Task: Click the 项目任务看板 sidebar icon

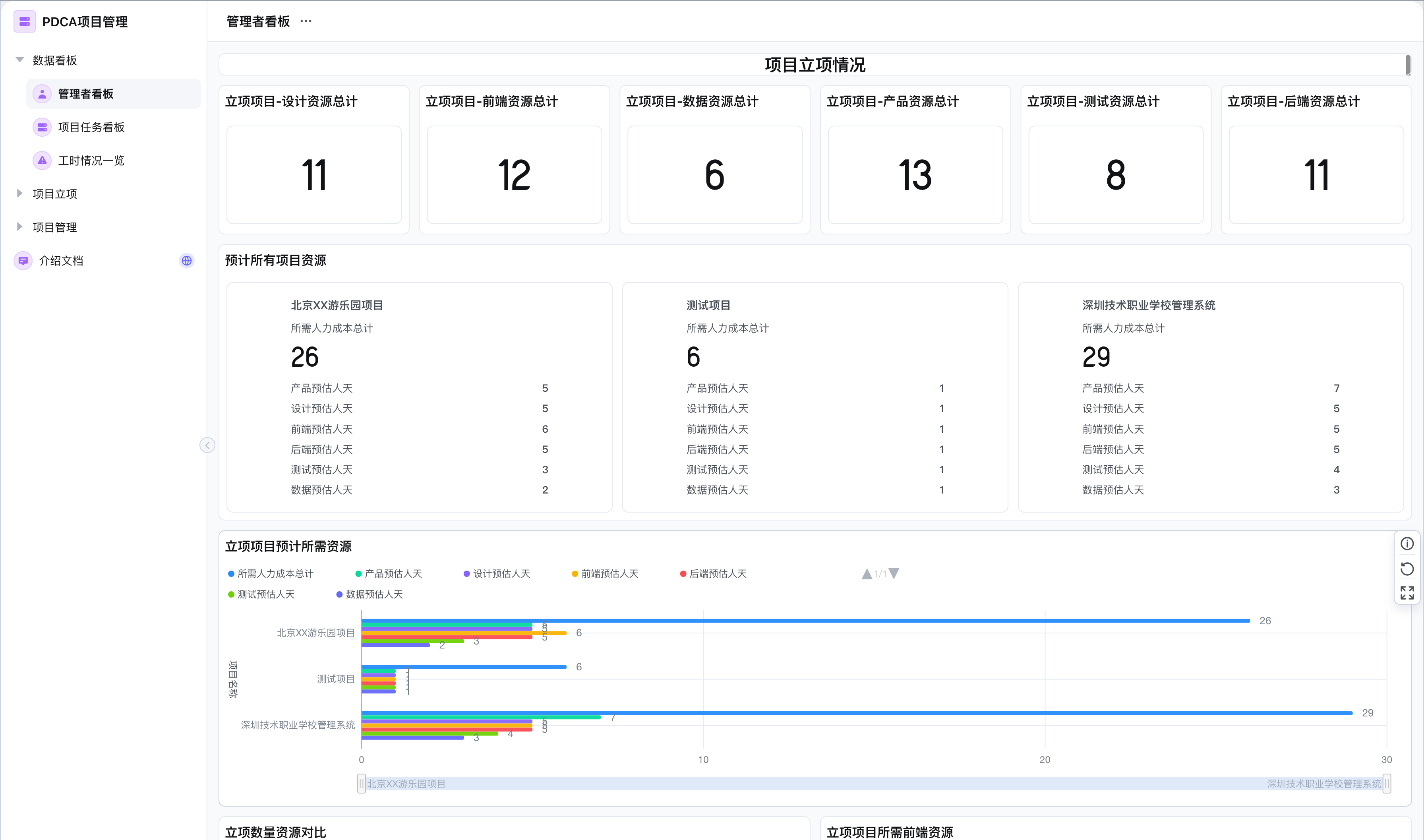Action: (43, 128)
